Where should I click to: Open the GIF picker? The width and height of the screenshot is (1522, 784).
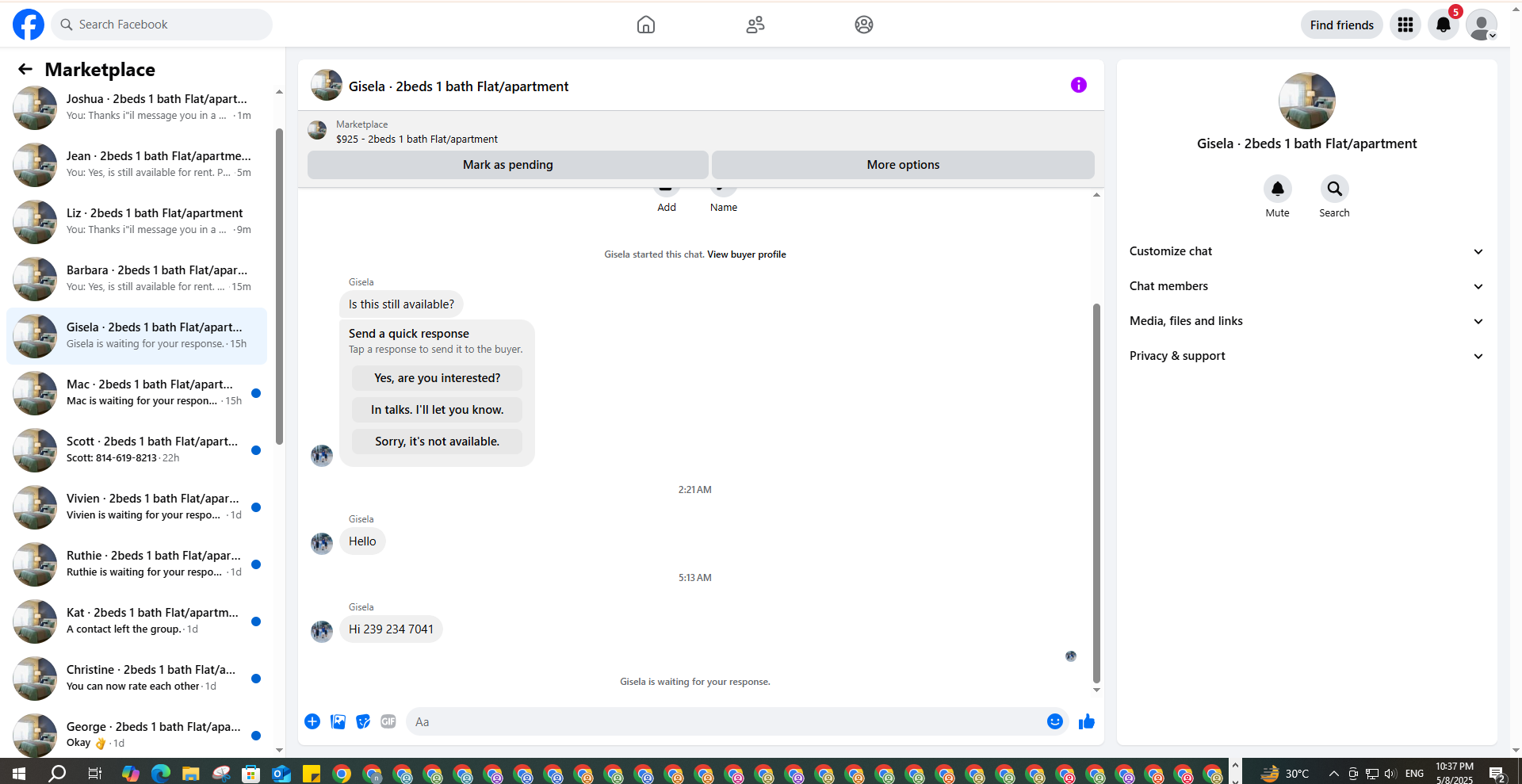point(388,721)
